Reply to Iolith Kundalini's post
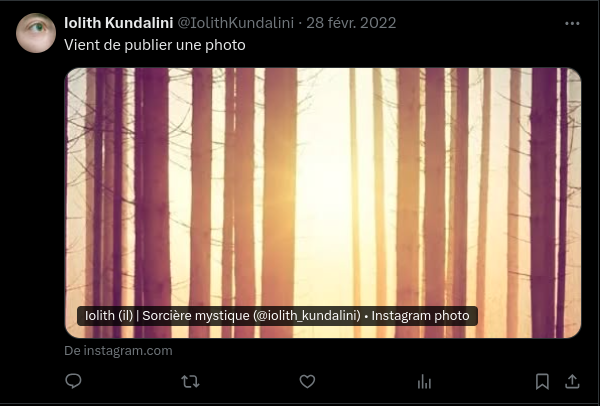 coord(73,381)
